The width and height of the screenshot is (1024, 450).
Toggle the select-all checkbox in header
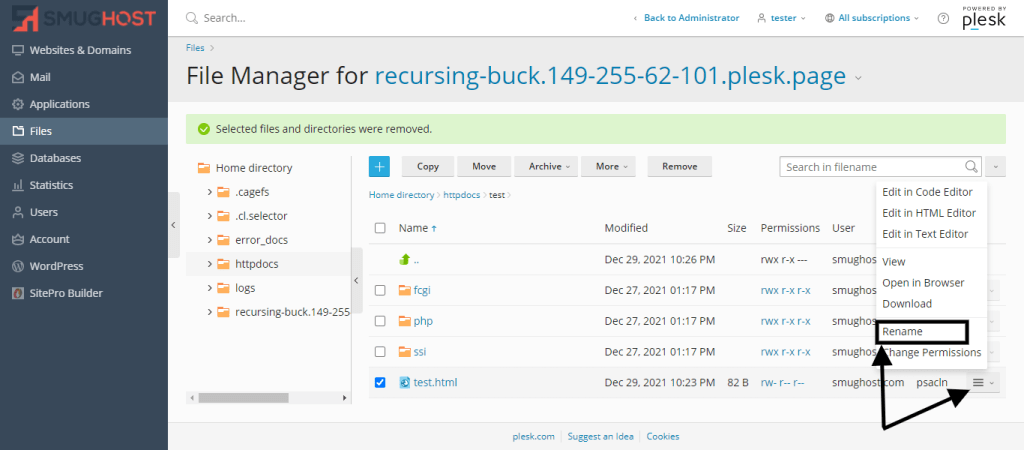pyautogui.click(x=380, y=228)
